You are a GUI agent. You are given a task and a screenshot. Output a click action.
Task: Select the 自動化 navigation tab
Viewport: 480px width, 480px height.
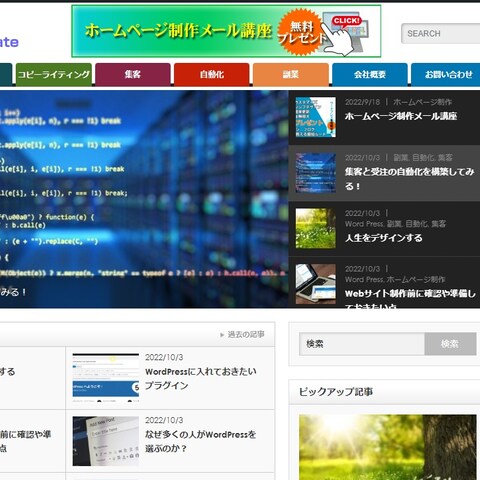click(x=212, y=74)
